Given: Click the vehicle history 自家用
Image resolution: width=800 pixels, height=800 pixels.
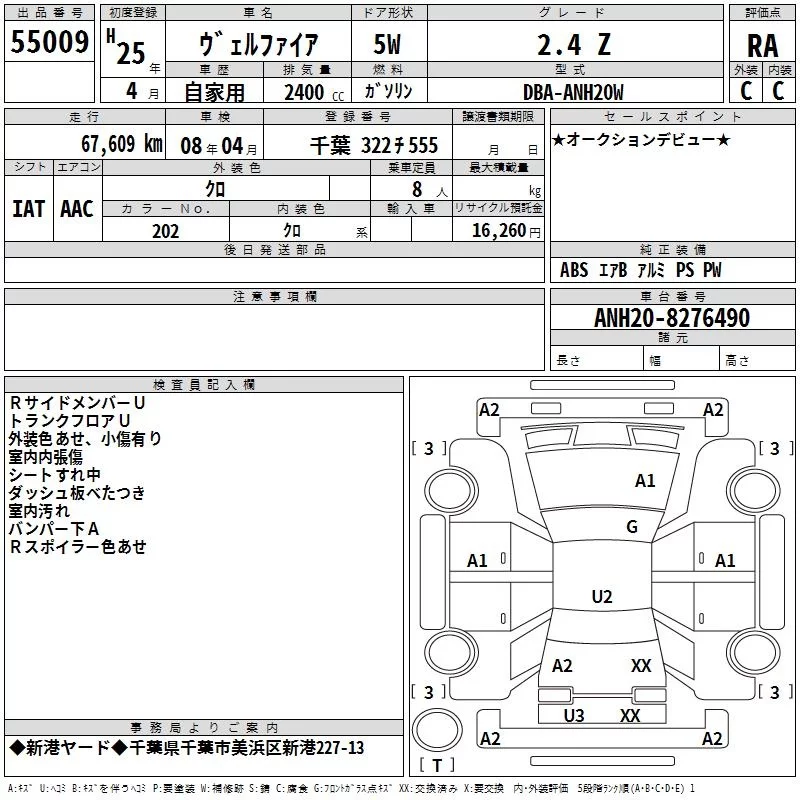Looking at the screenshot, I should (214, 92).
